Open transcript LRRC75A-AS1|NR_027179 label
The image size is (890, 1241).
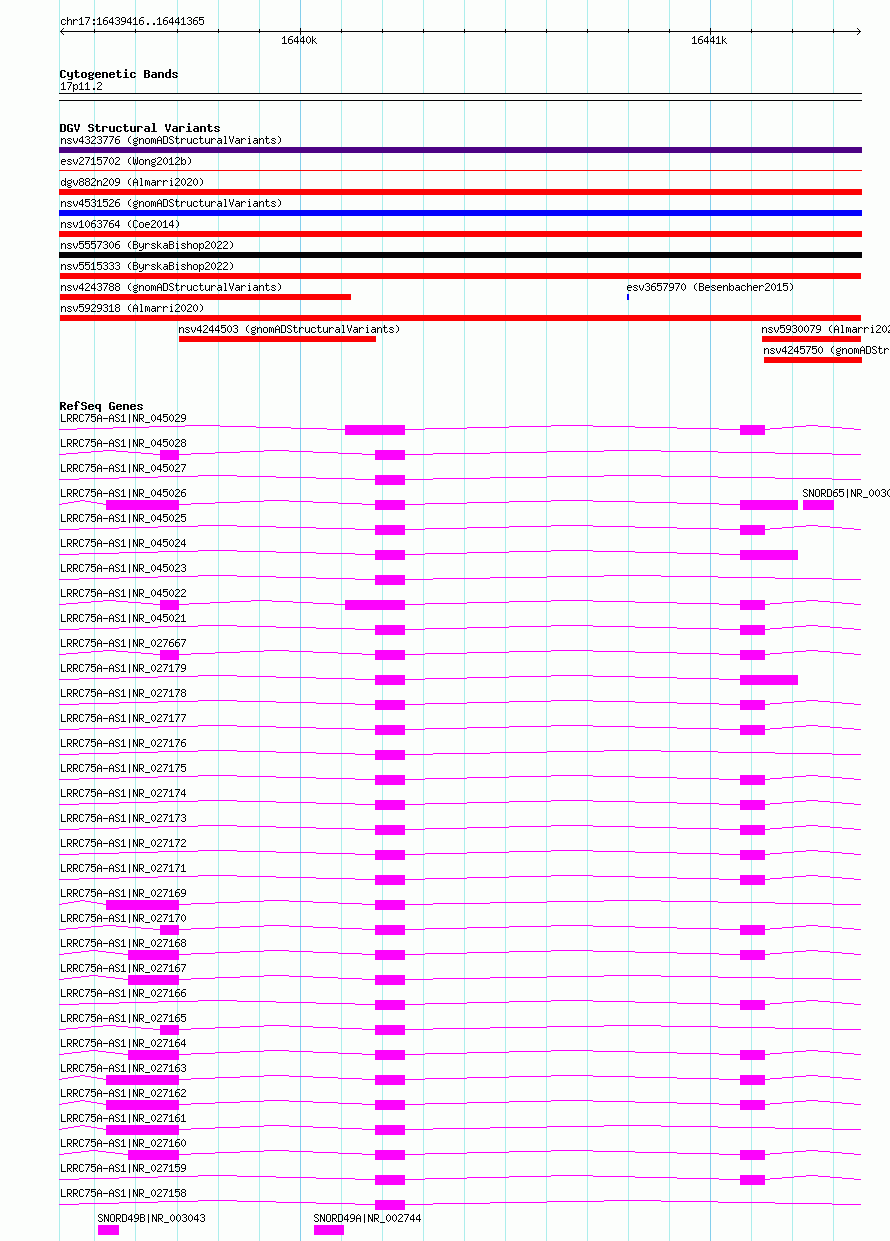[123, 668]
